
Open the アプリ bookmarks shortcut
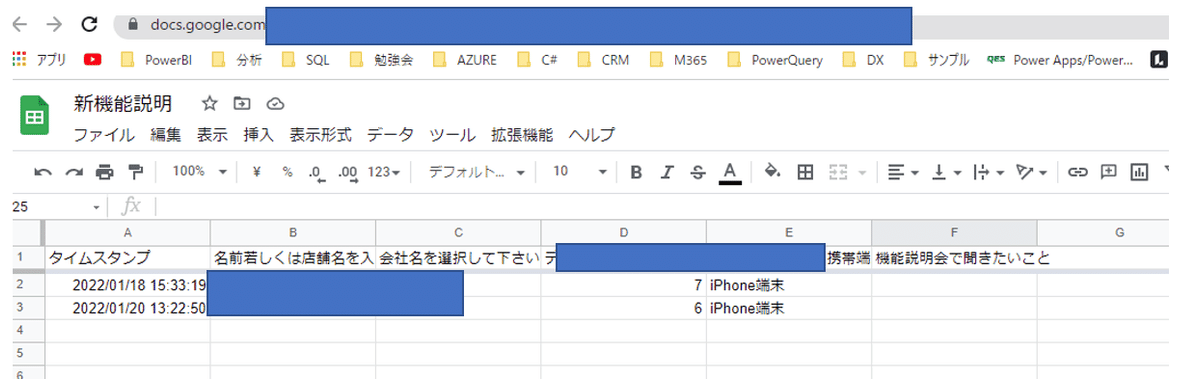(x=39, y=60)
